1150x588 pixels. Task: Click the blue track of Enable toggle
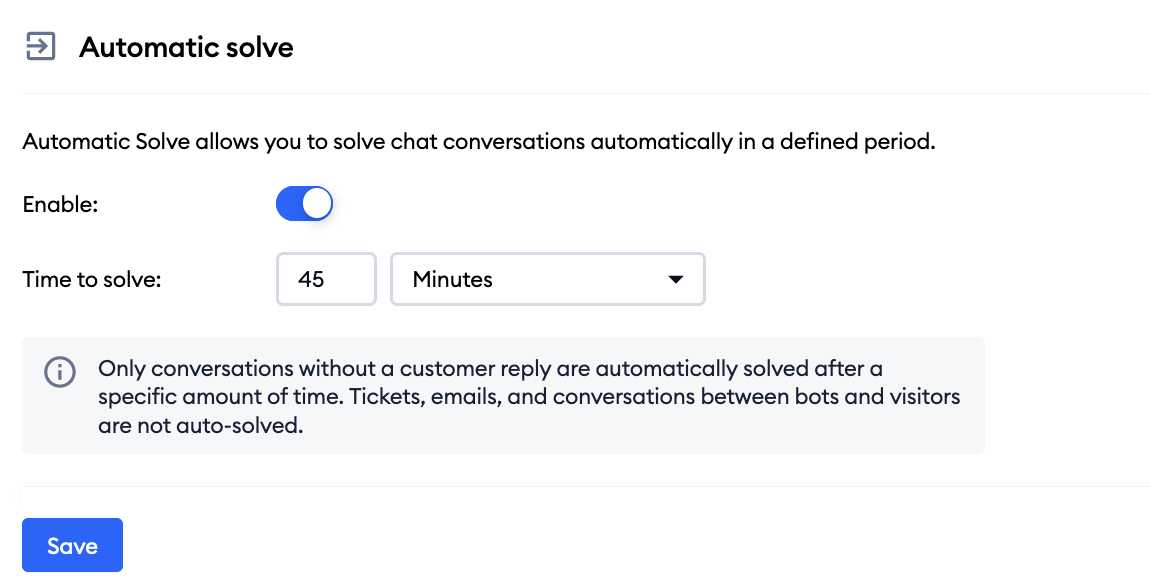288,203
